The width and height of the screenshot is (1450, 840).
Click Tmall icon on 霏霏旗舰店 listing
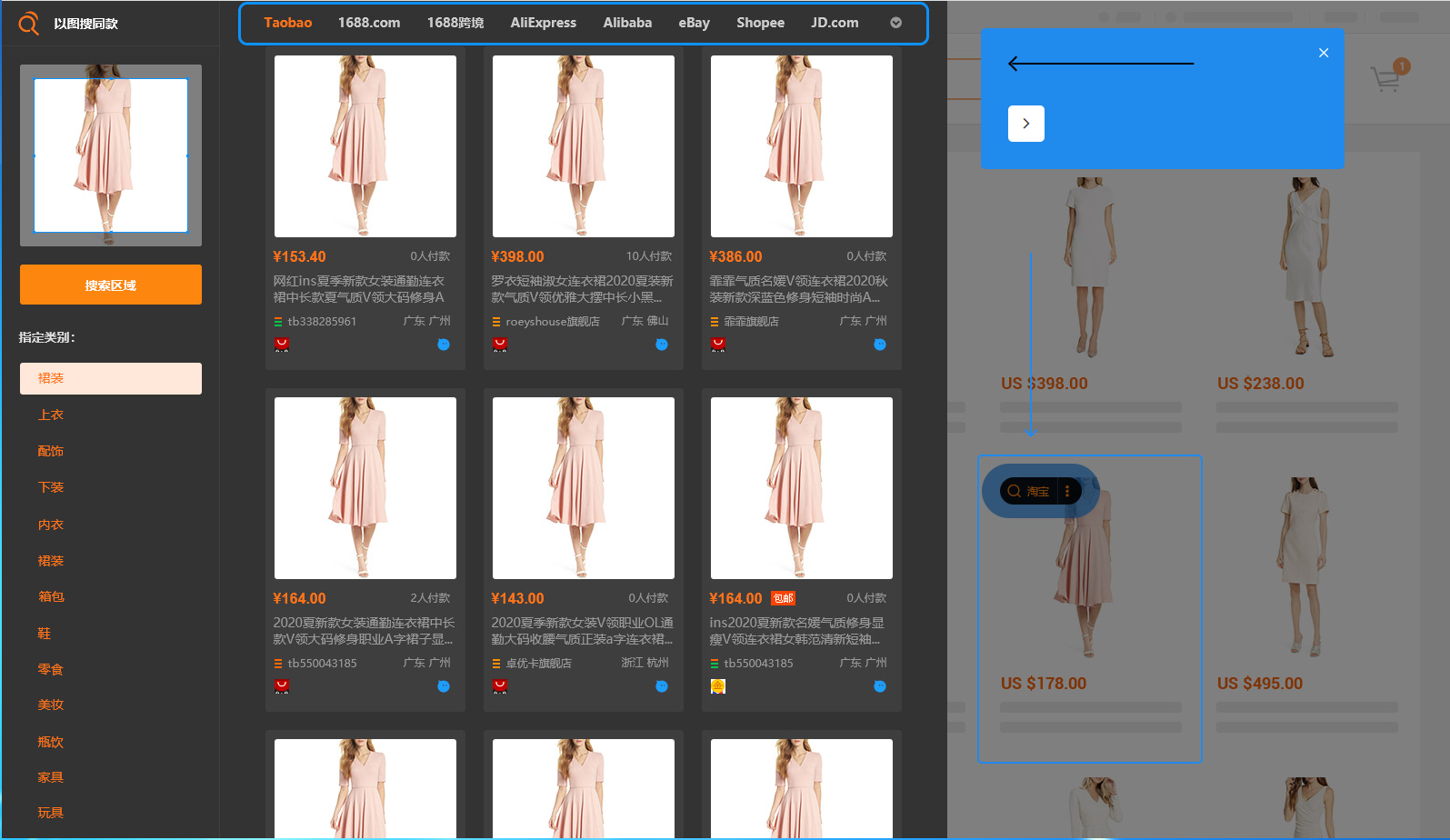(718, 345)
